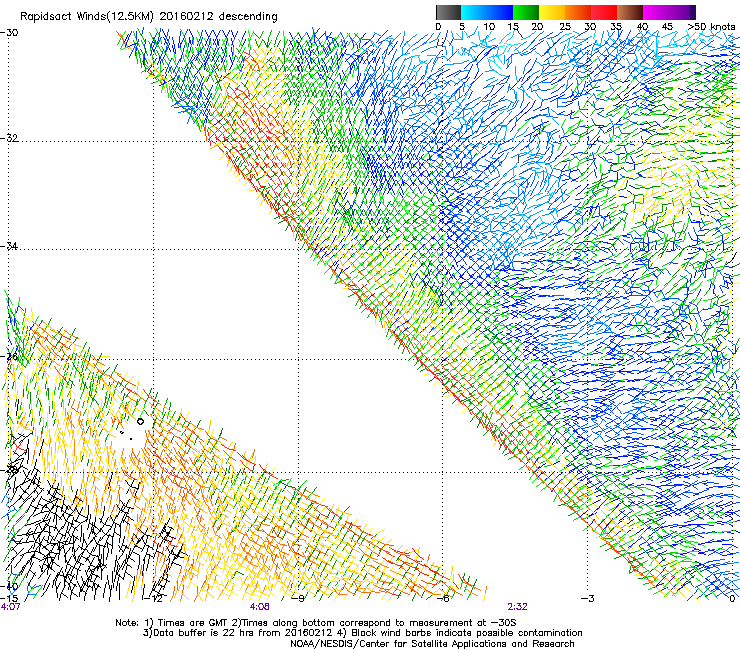Click the latitude label -40
Screen dimensions: 740x650
(9, 586)
